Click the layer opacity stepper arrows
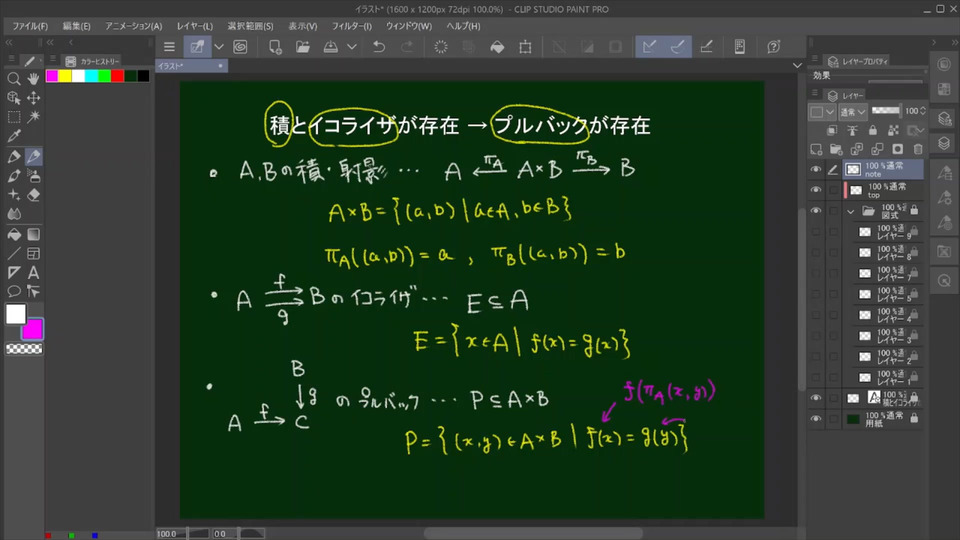Image resolution: width=960 pixels, height=540 pixels. pyautogui.click(x=923, y=111)
